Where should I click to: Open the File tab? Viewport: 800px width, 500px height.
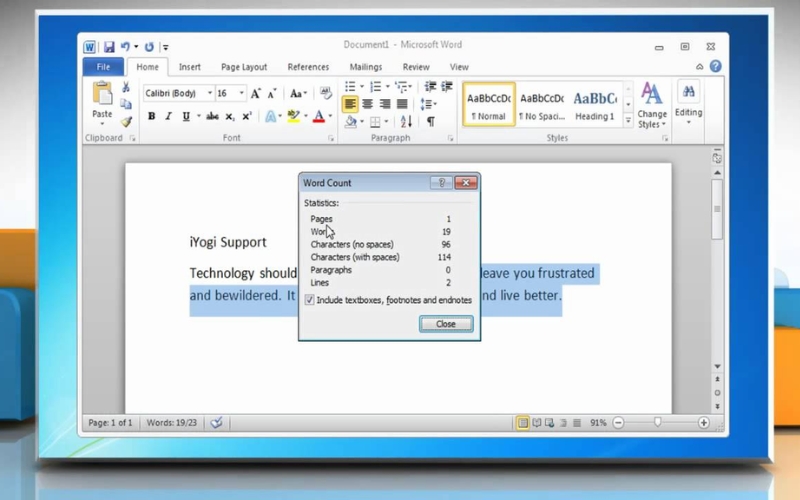pos(103,67)
